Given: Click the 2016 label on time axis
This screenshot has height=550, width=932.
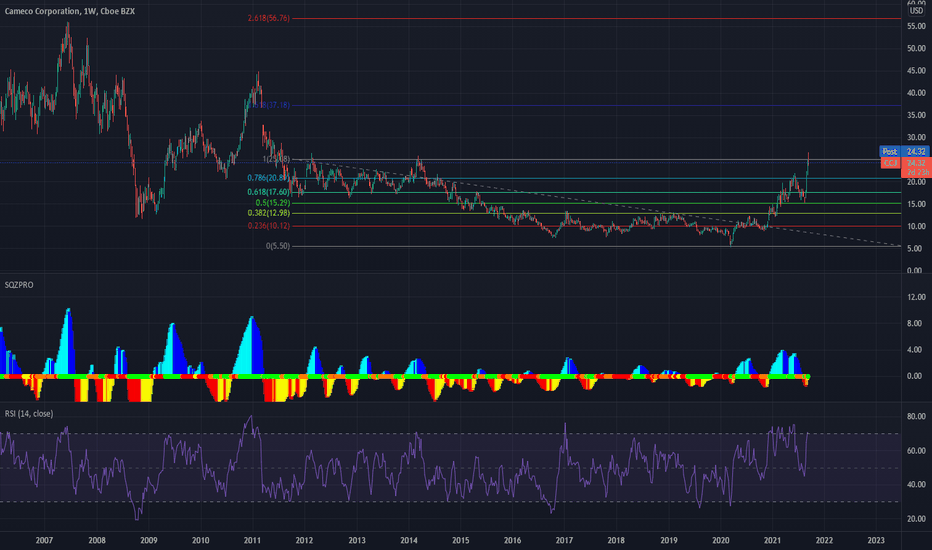Looking at the screenshot, I should point(512,540).
